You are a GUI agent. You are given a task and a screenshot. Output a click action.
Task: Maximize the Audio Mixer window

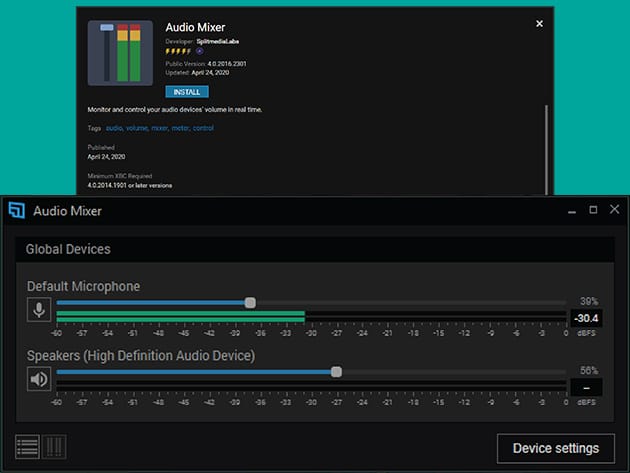coord(593,210)
